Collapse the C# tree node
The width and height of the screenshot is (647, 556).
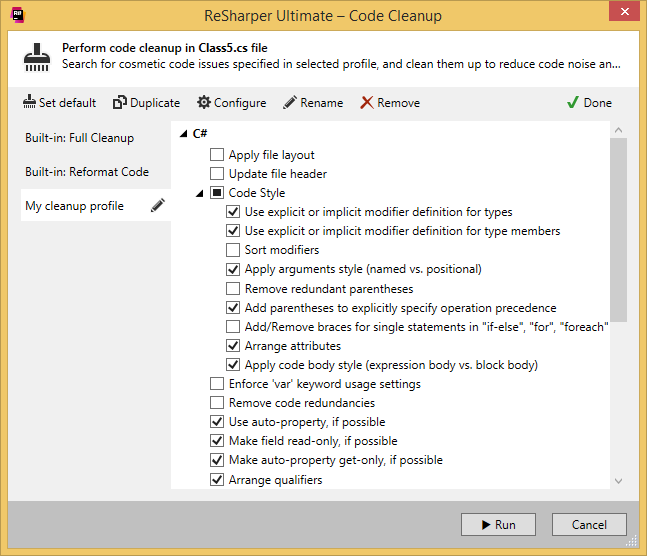coord(184,134)
